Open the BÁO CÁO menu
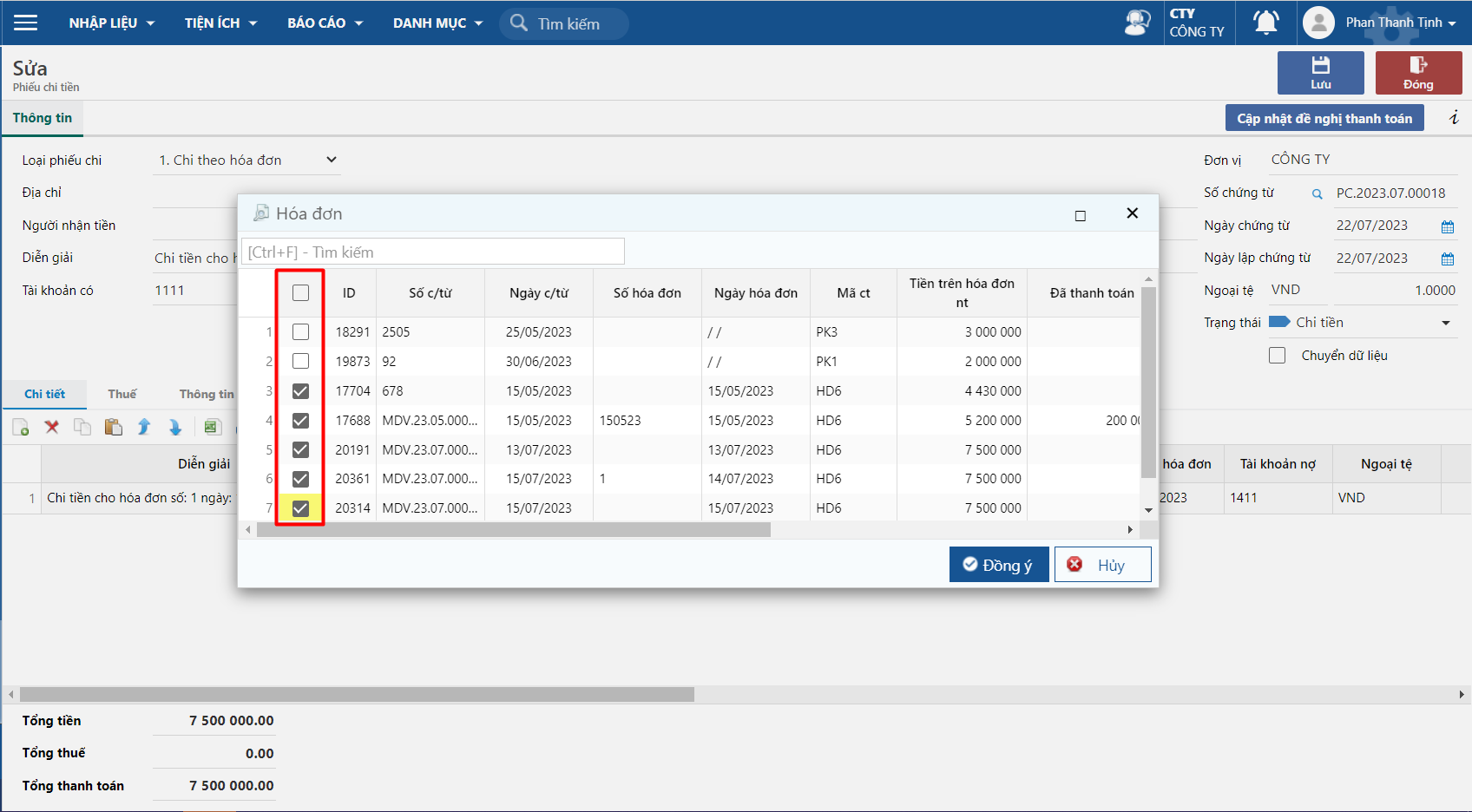The image size is (1472, 812). (325, 23)
